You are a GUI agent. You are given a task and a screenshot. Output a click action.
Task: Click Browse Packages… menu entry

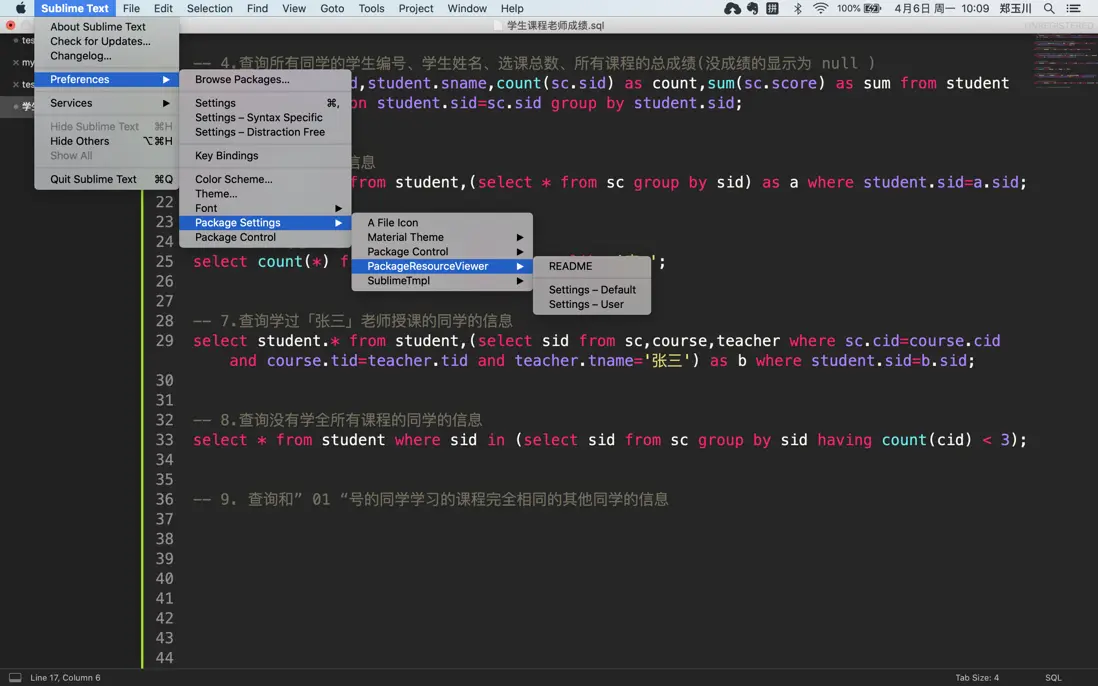coord(242,79)
